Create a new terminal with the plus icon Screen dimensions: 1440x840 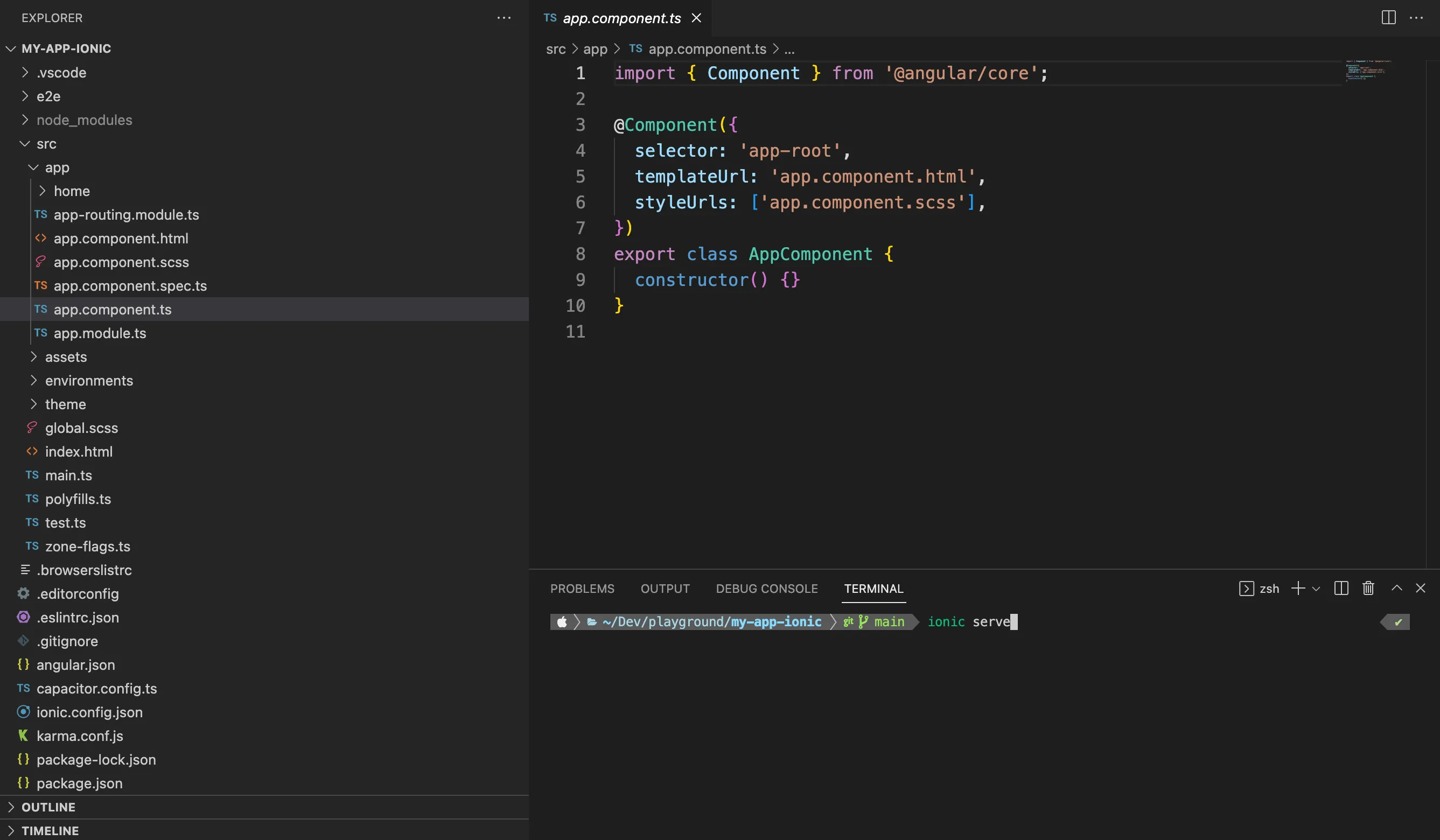1298,588
